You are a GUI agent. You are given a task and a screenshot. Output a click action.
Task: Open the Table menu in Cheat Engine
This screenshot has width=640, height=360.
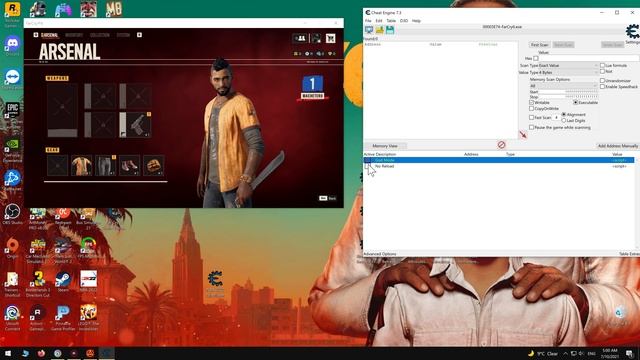tap(391, 21)
